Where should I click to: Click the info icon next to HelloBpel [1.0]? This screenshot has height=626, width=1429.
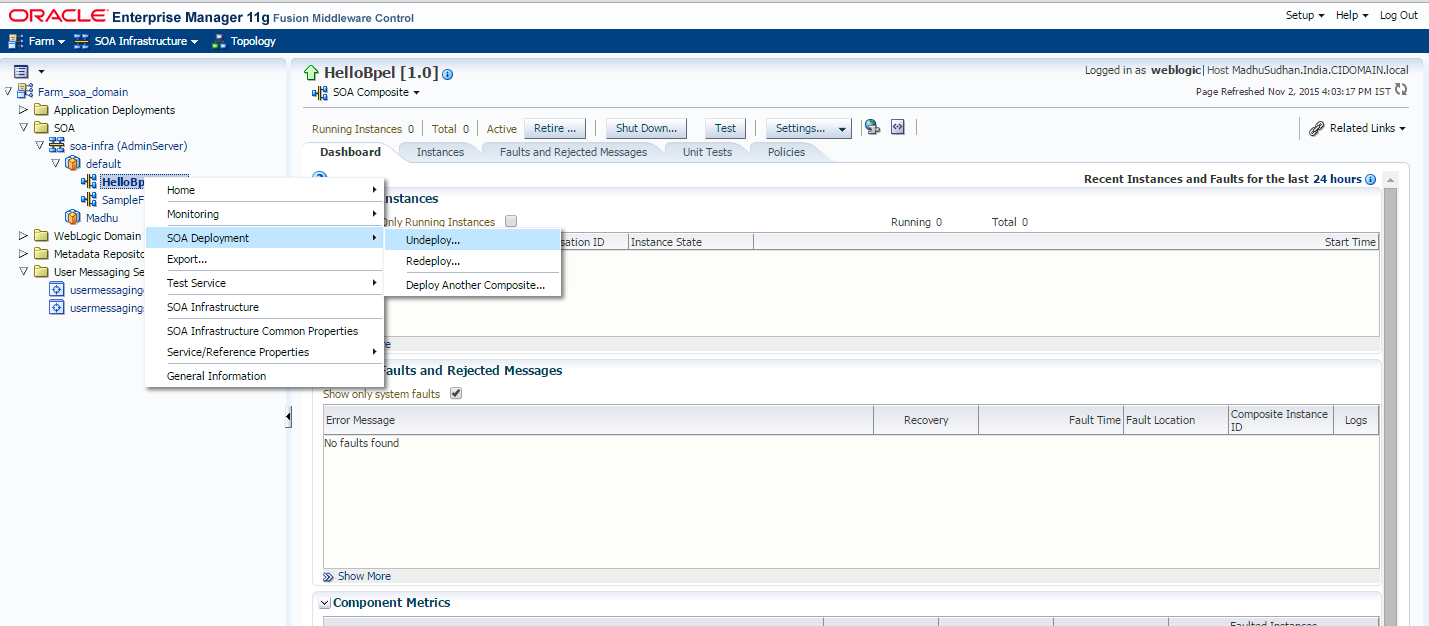(x=447, y=74)
